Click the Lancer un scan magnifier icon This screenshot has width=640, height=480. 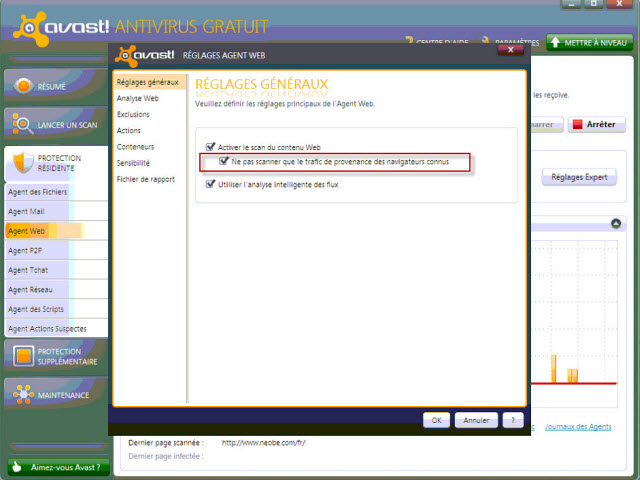pos(22,124)
